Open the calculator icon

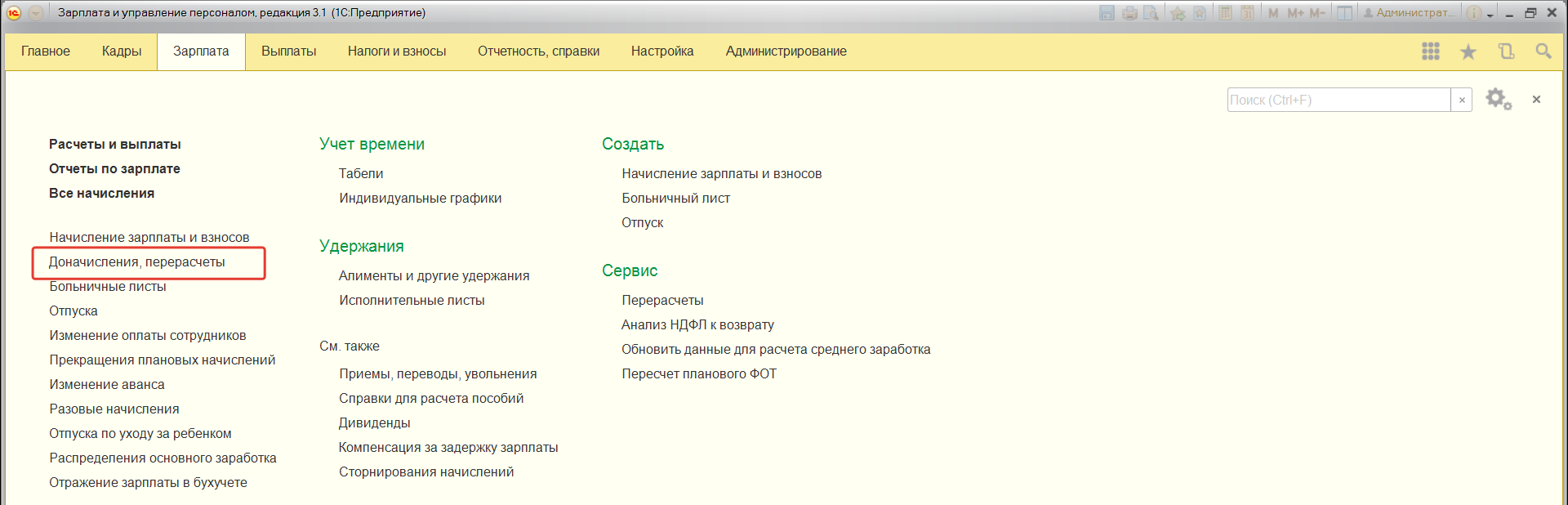tap(1225, 12)
